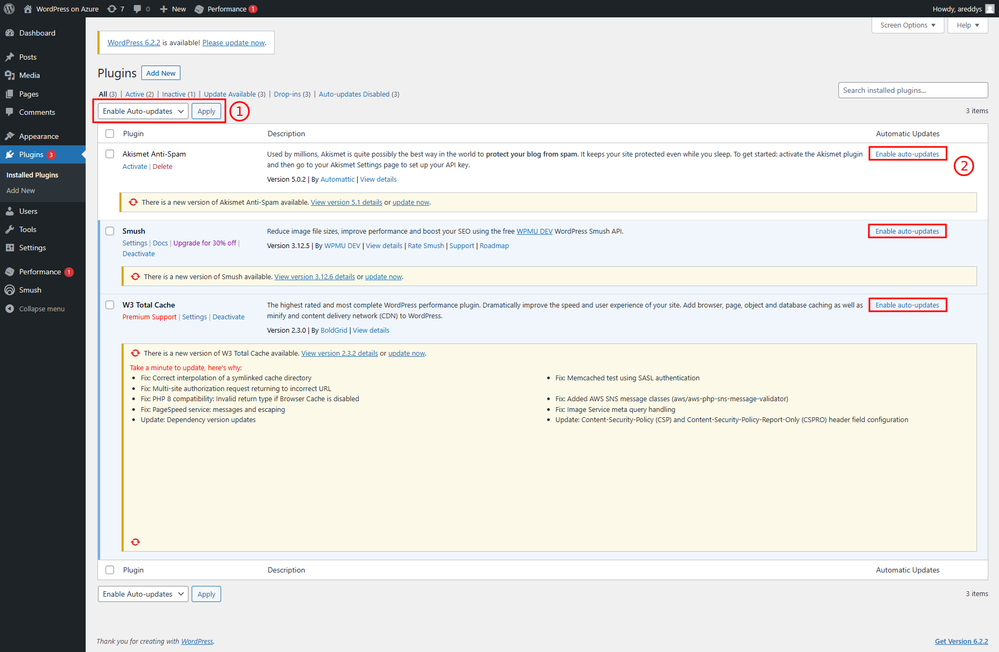Click the Media icon in sidebar
Screen dimensions: 999x652
[10, 75]
